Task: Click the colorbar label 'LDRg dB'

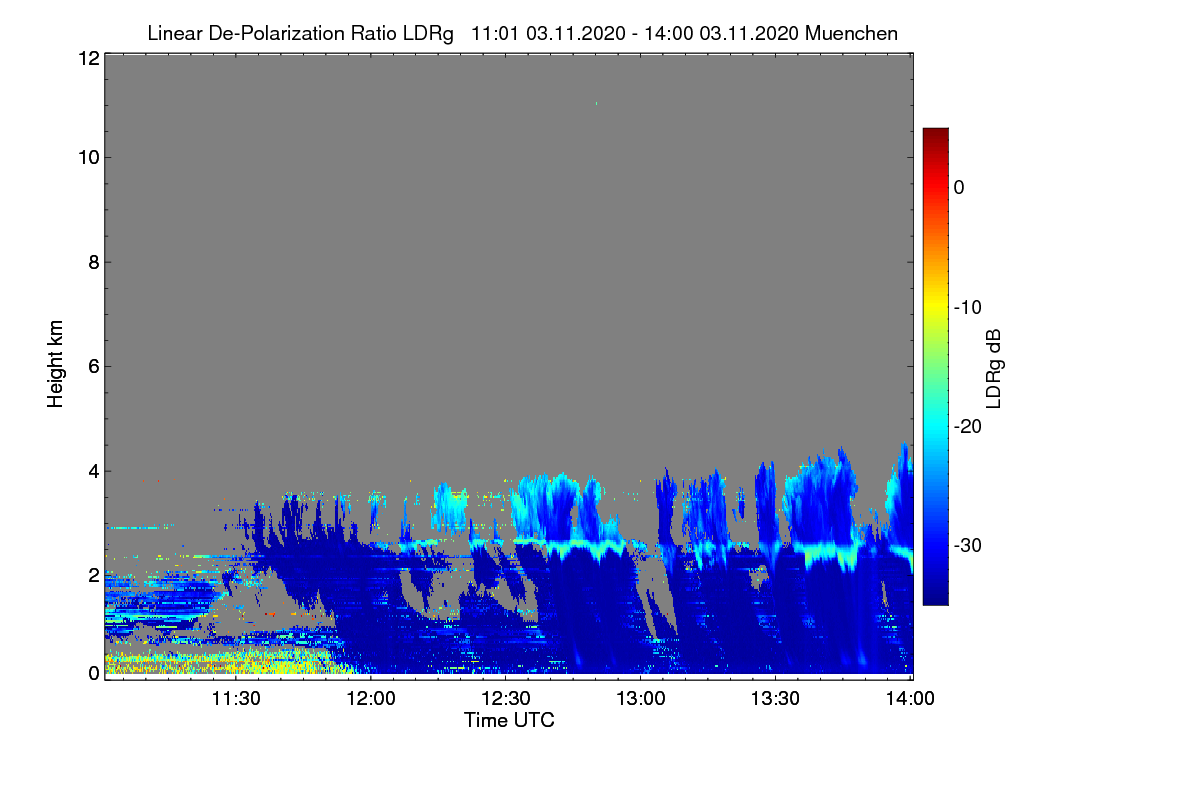Action: click(x=994, y=368)
